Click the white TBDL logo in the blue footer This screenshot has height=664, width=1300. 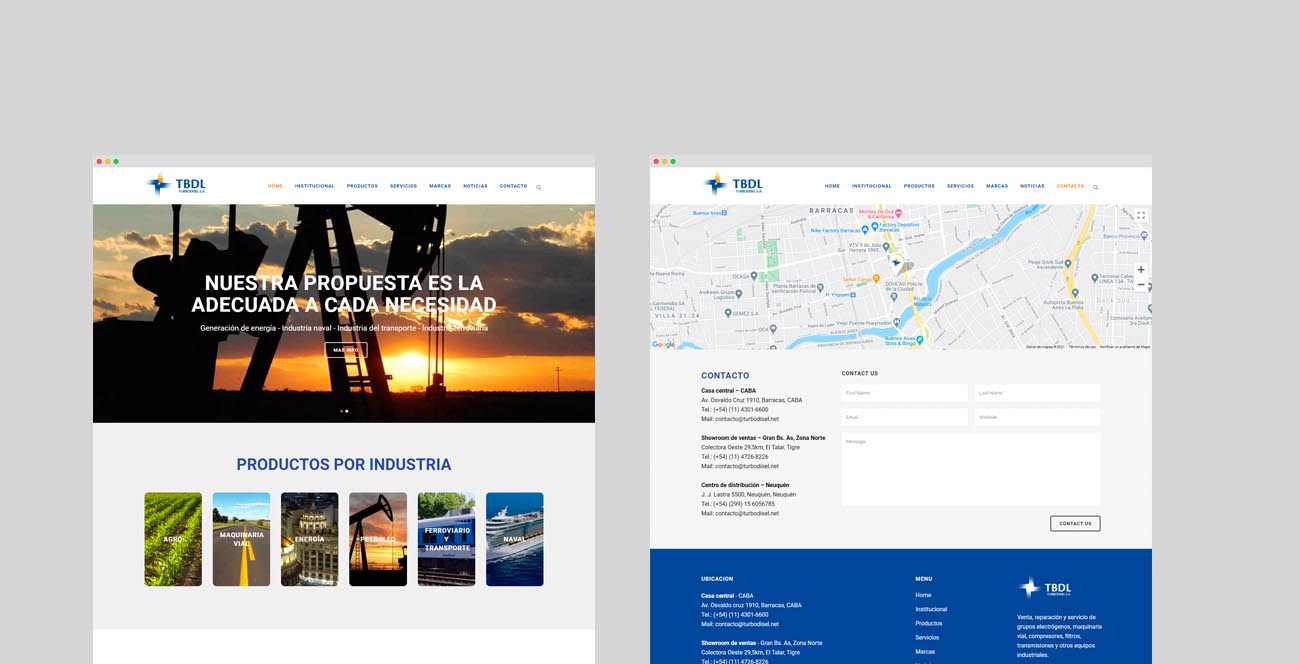tap(1044, 588)
